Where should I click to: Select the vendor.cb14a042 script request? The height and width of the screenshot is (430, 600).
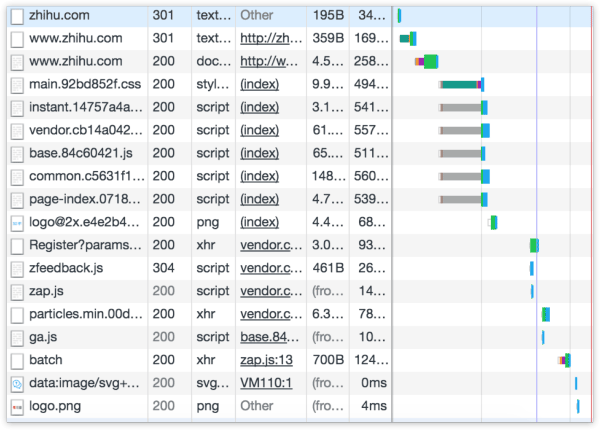(86, 130)
